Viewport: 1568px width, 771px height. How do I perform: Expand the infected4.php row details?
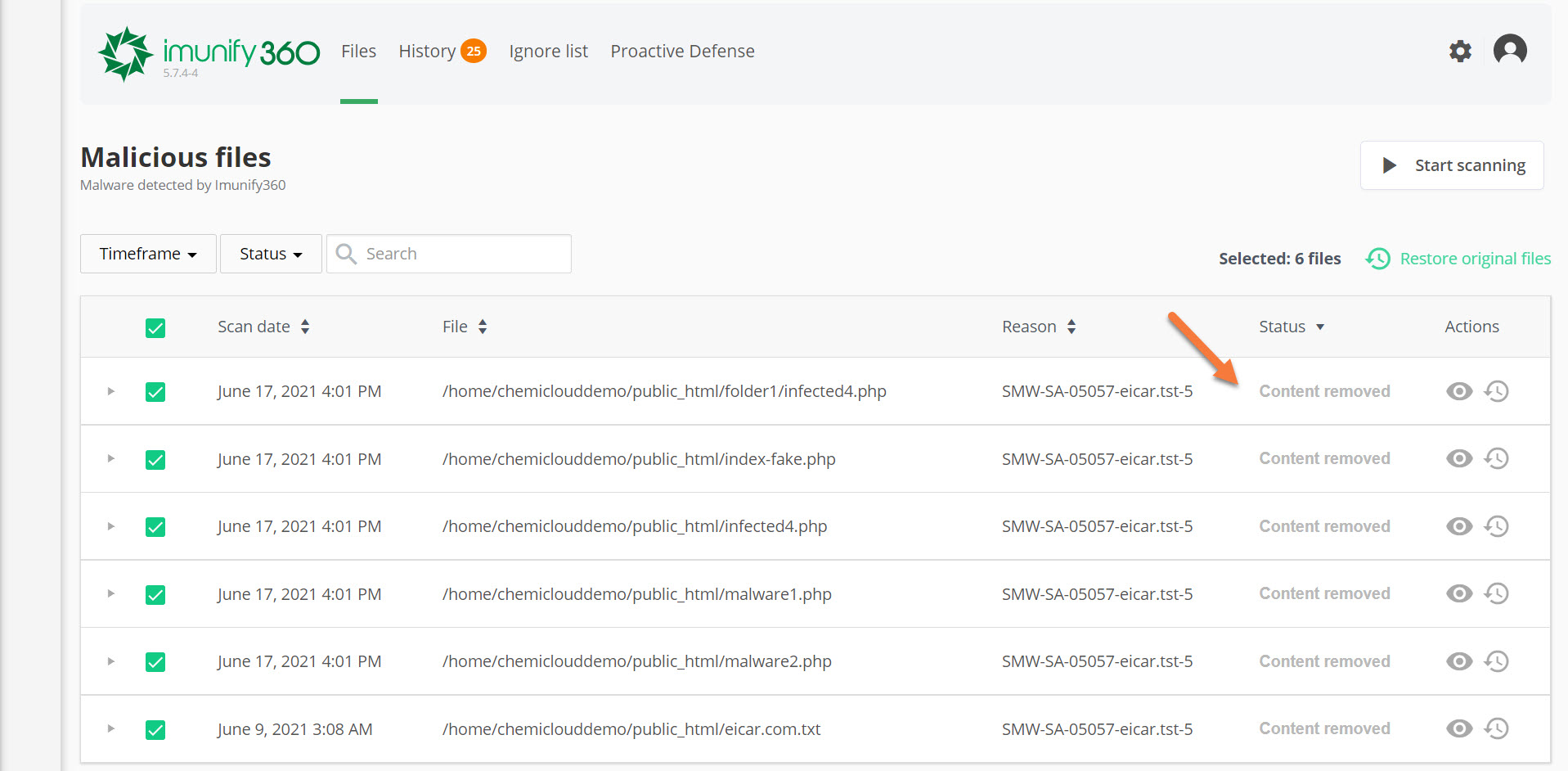click(x=110, y=526)
